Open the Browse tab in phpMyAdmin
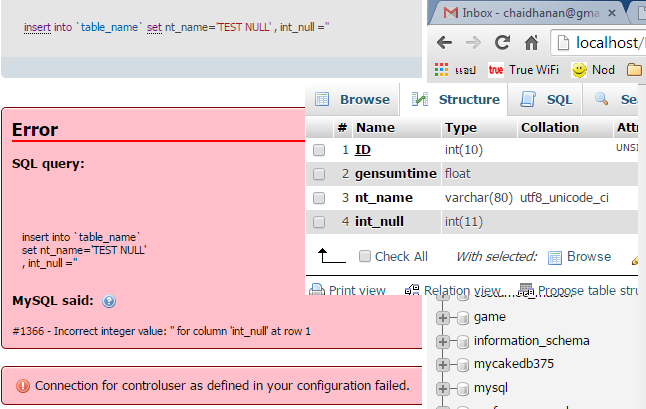 352,99
